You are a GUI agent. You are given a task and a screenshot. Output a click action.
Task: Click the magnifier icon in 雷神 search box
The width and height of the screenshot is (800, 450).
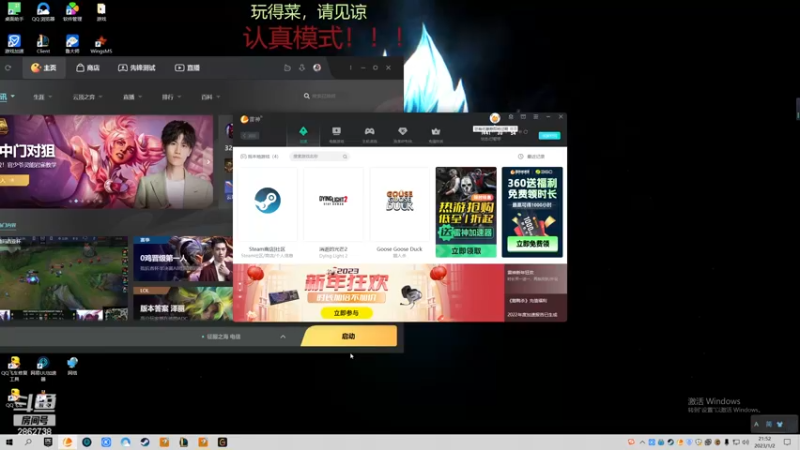pos(345,157)
